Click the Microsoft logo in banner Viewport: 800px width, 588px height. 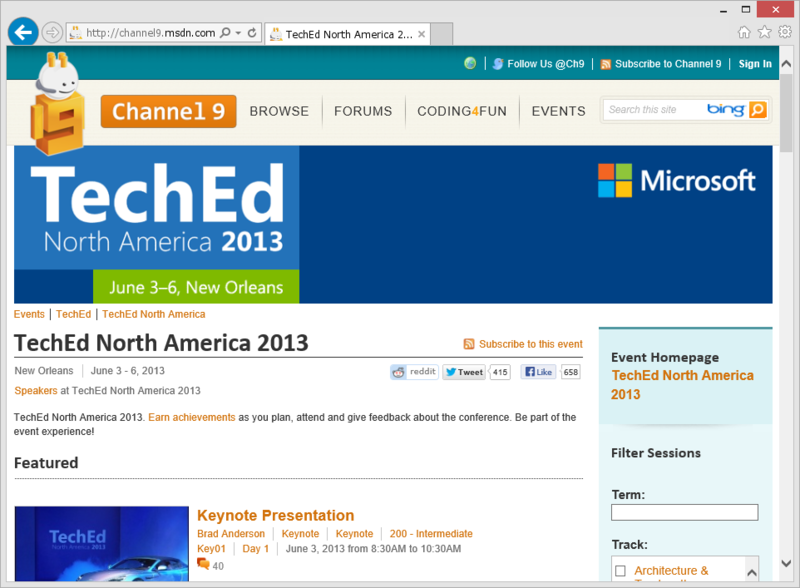pyautogui.click(x=677, y=181)
